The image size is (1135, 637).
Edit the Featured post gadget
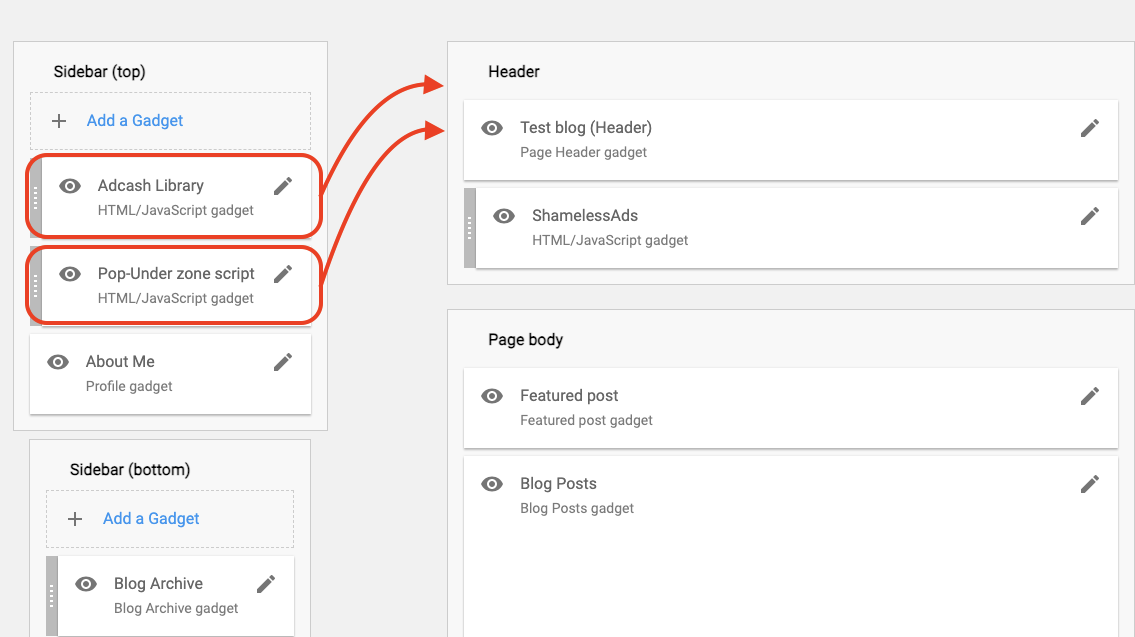tap(1089, 396)
